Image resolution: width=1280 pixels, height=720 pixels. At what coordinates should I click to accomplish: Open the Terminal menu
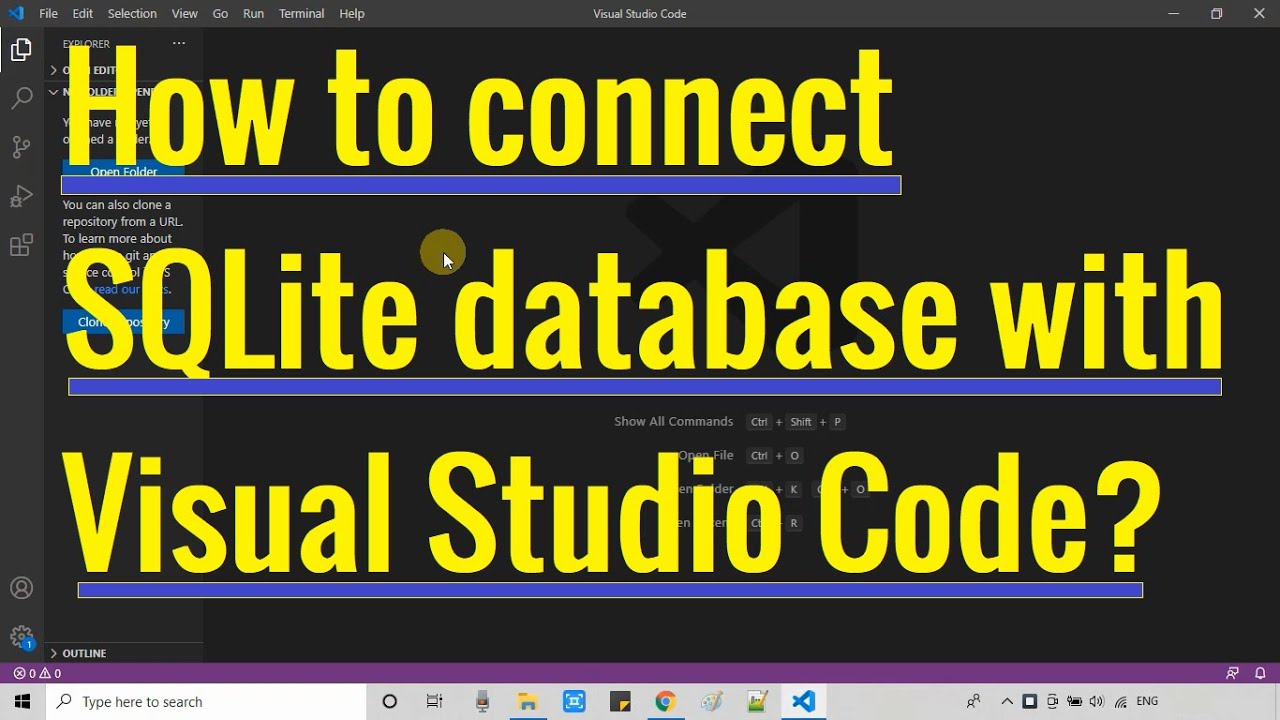pyautogui.click(x=301, y=13)
